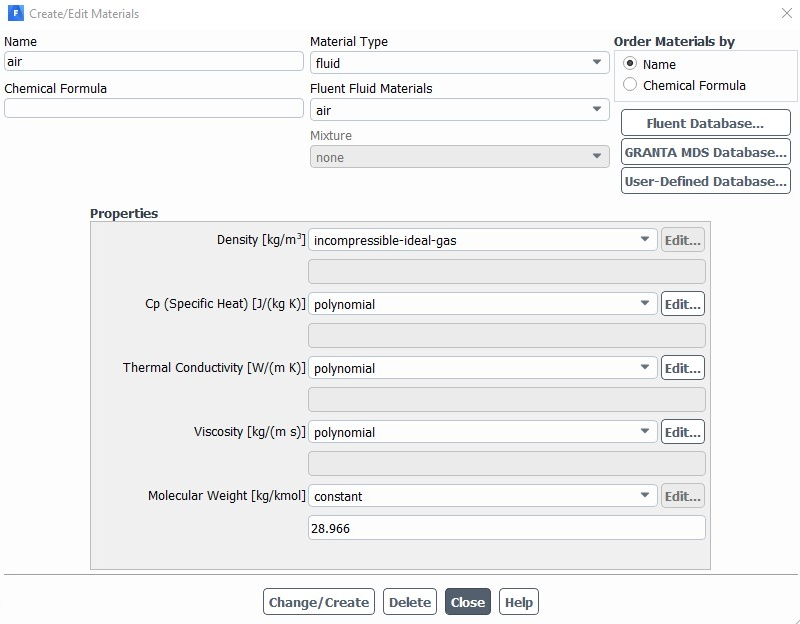Click the Molecular Weight value field

coord(506,528)
